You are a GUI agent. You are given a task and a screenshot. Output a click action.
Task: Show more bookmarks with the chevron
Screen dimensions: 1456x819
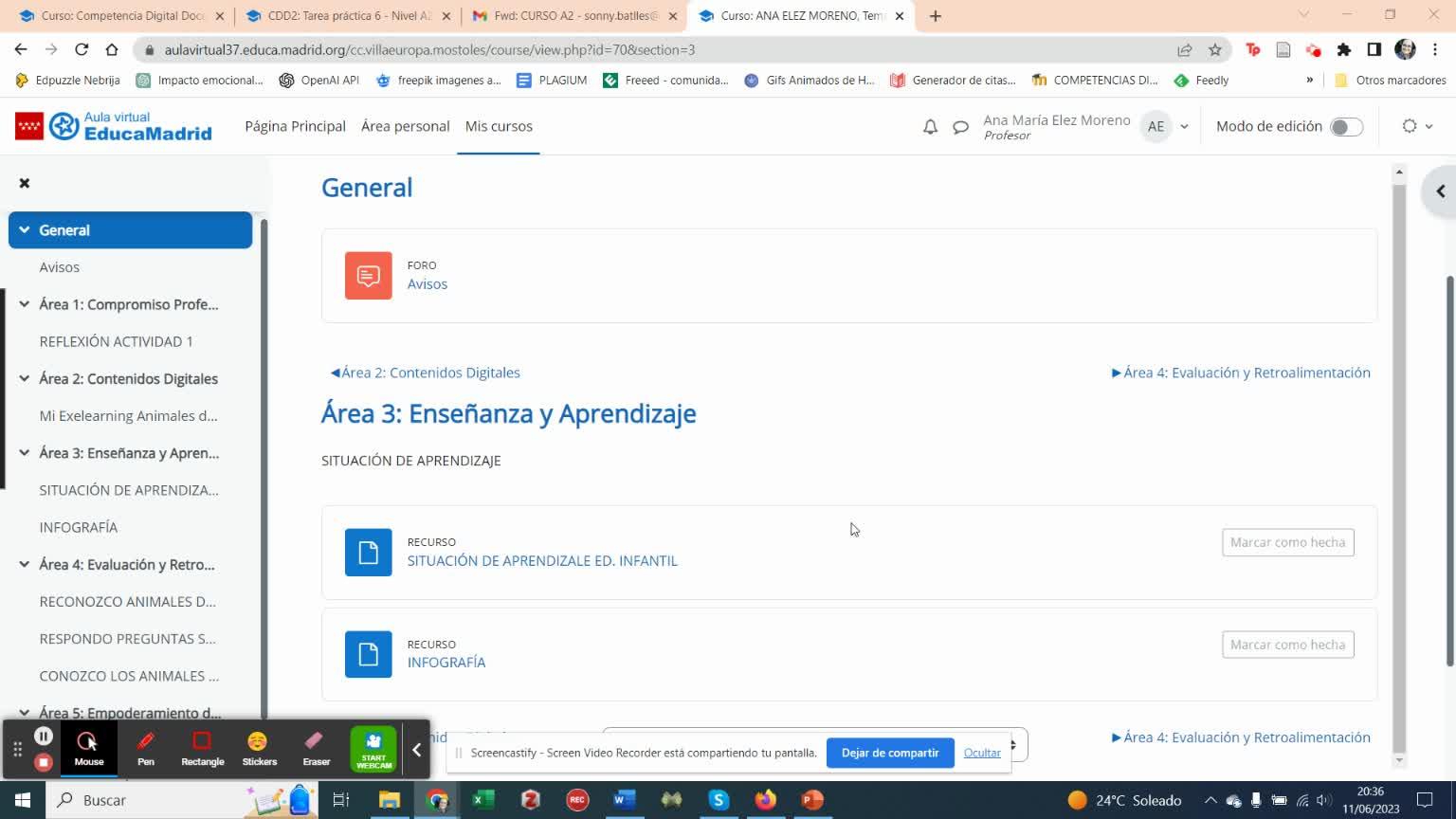[x=1309, y=81]
